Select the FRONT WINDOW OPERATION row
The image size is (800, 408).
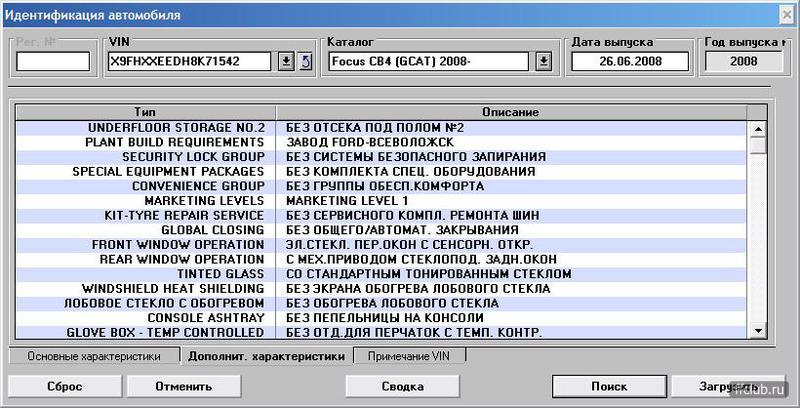381,245
